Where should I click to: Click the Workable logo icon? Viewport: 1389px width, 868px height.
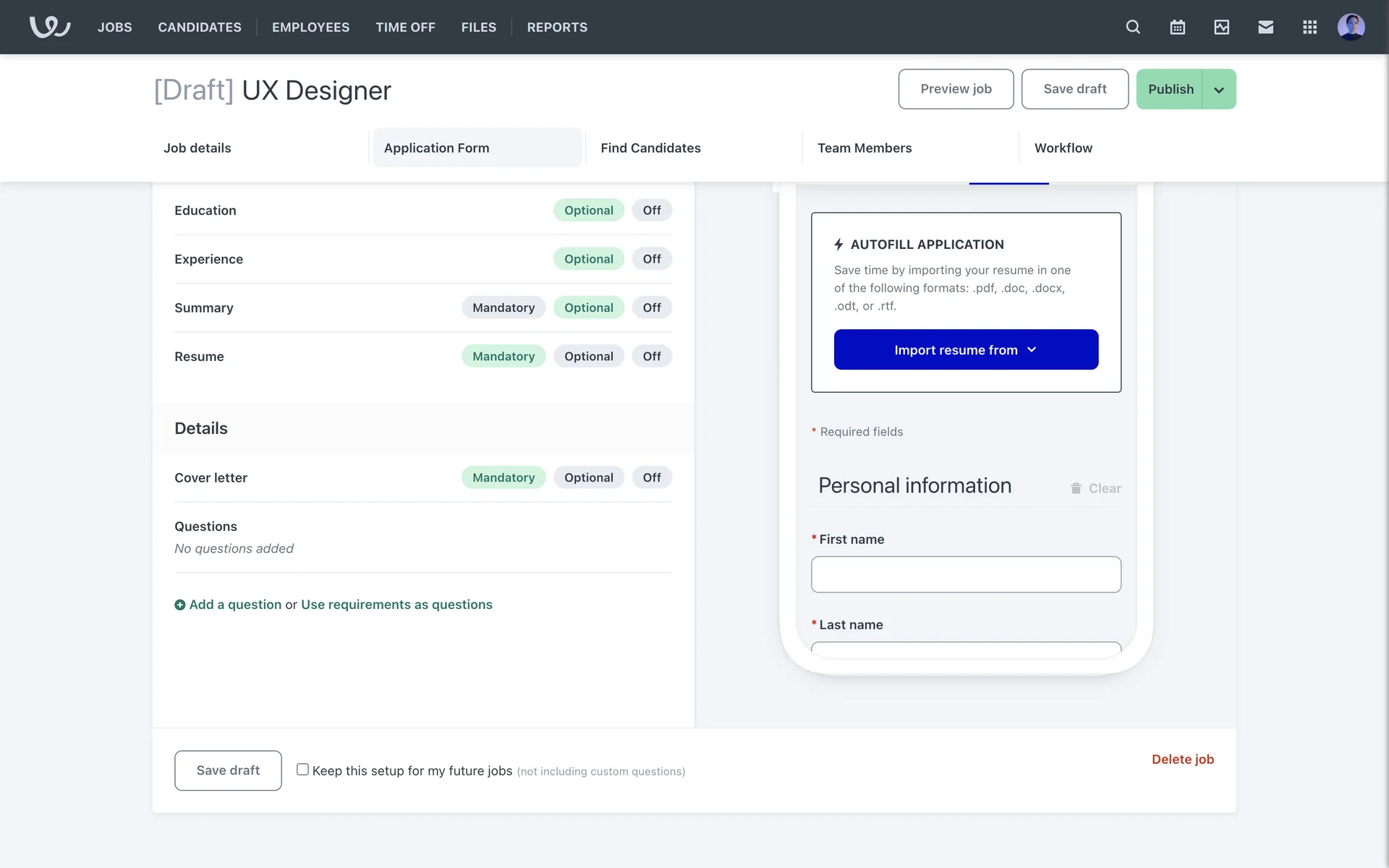click(x=49, y=27)
